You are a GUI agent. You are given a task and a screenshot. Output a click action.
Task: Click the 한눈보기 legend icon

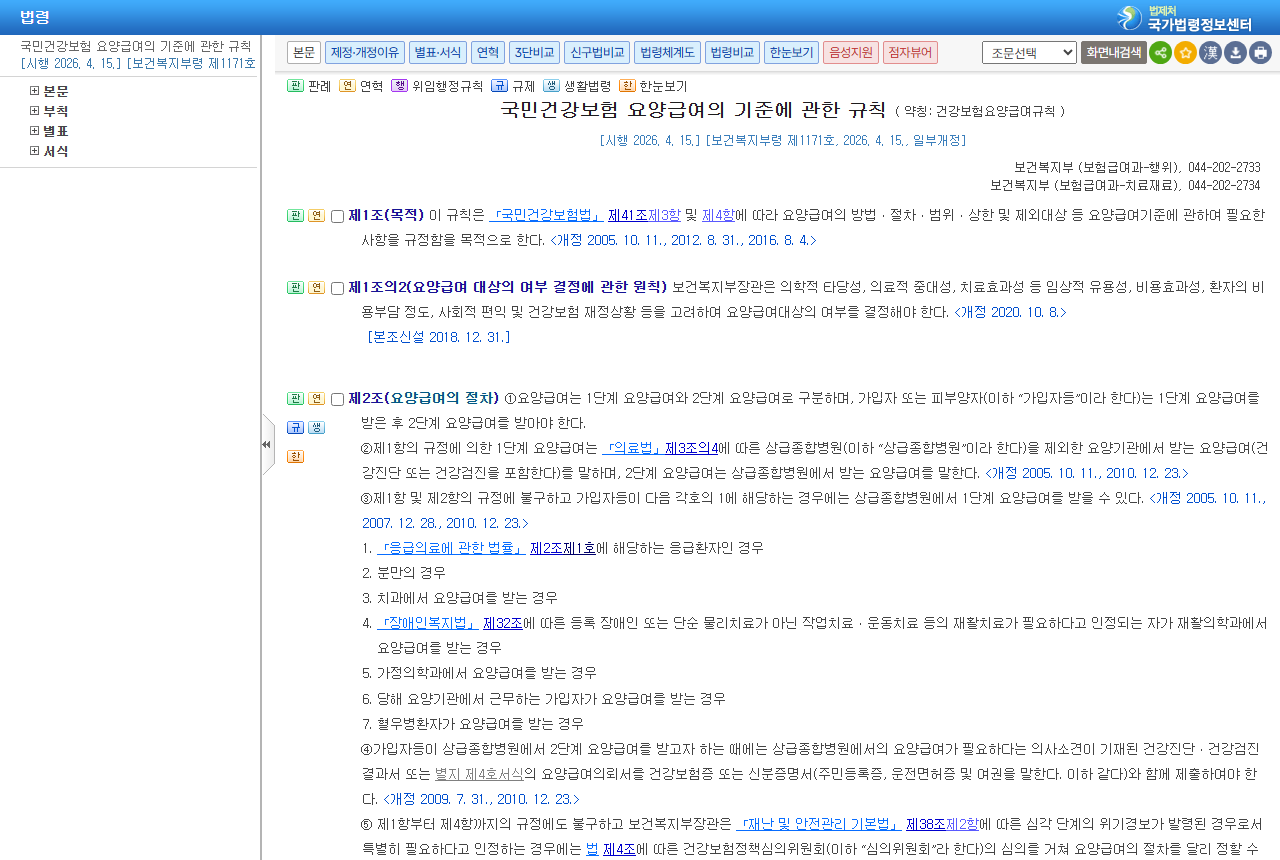tap(627, 86)
